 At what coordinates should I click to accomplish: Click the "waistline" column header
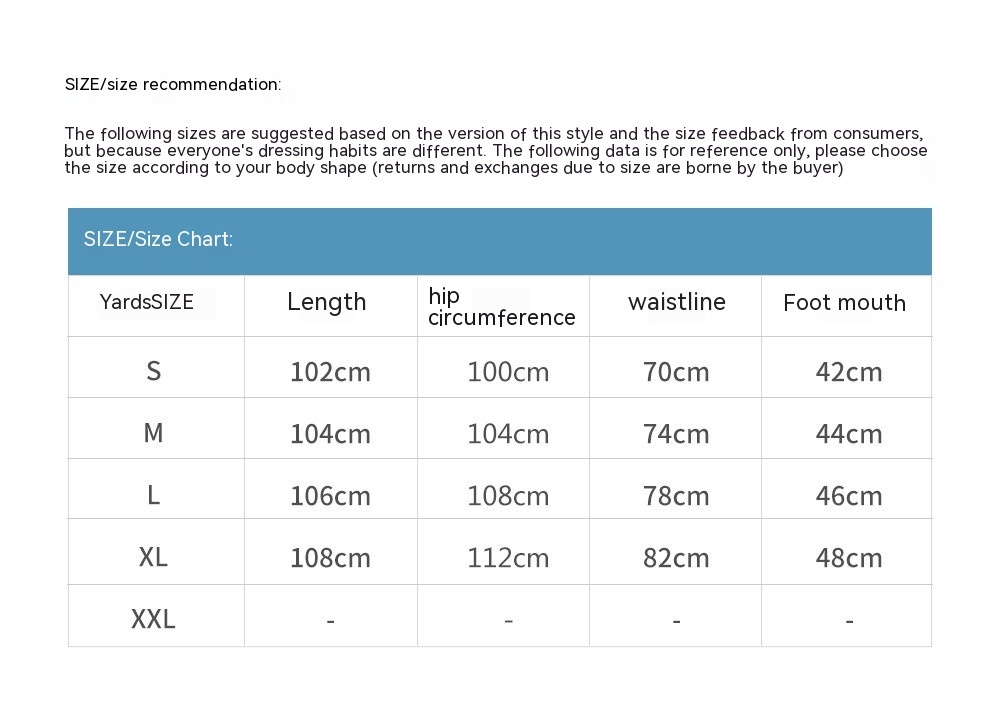(676, 302)
